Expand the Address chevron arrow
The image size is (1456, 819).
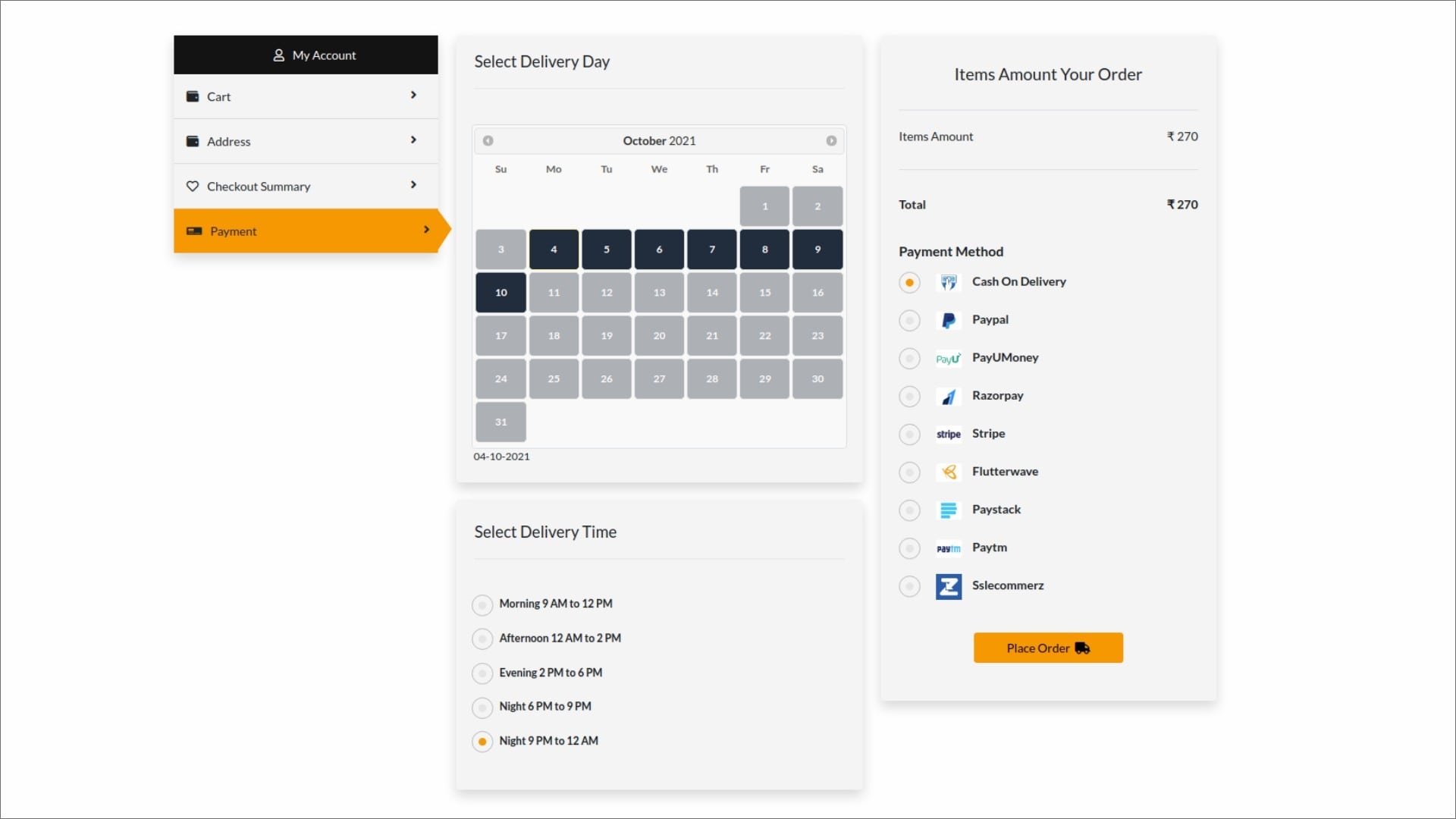(x=413, y=140)
